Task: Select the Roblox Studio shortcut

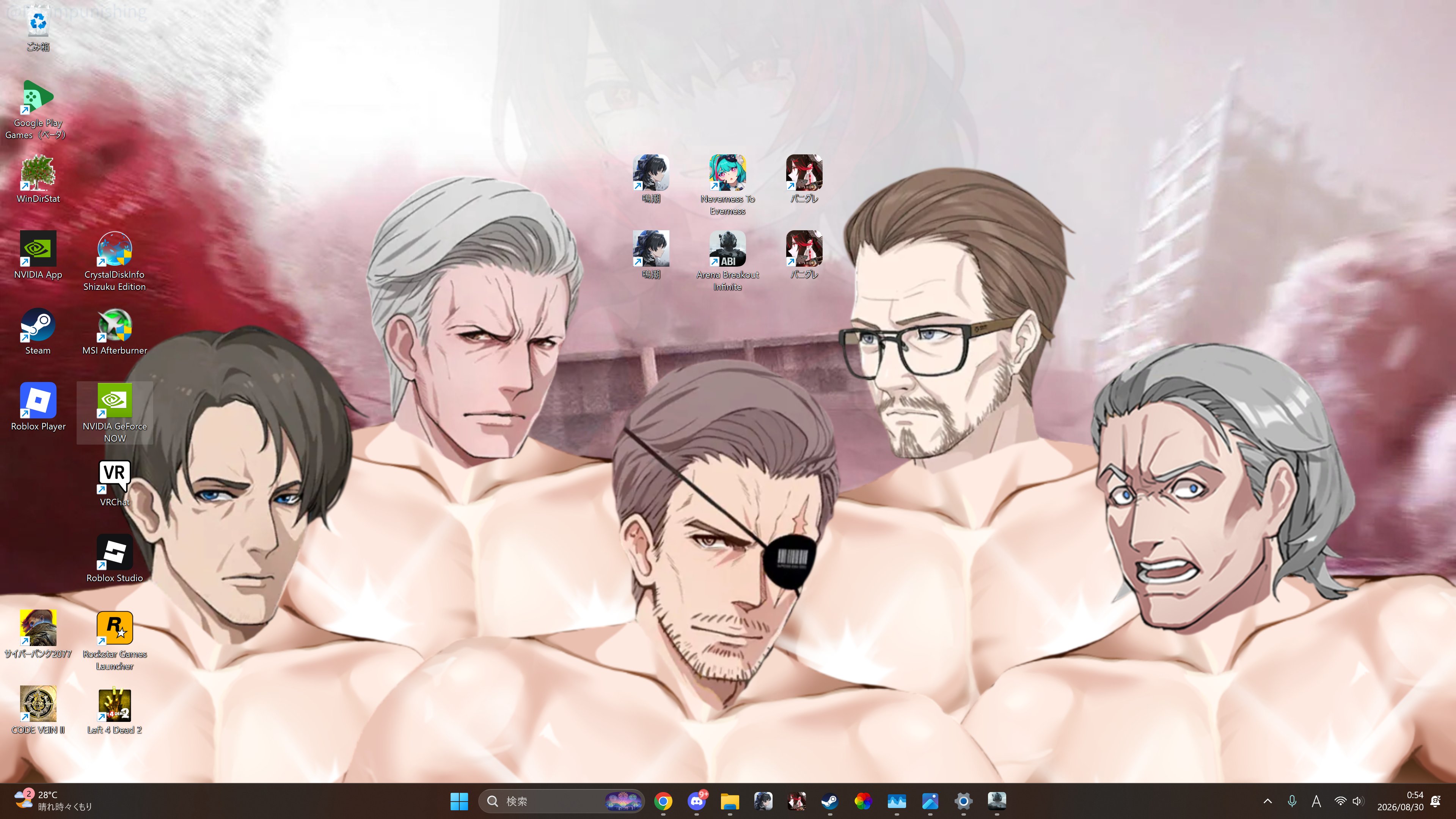Action: click(115, 558)
